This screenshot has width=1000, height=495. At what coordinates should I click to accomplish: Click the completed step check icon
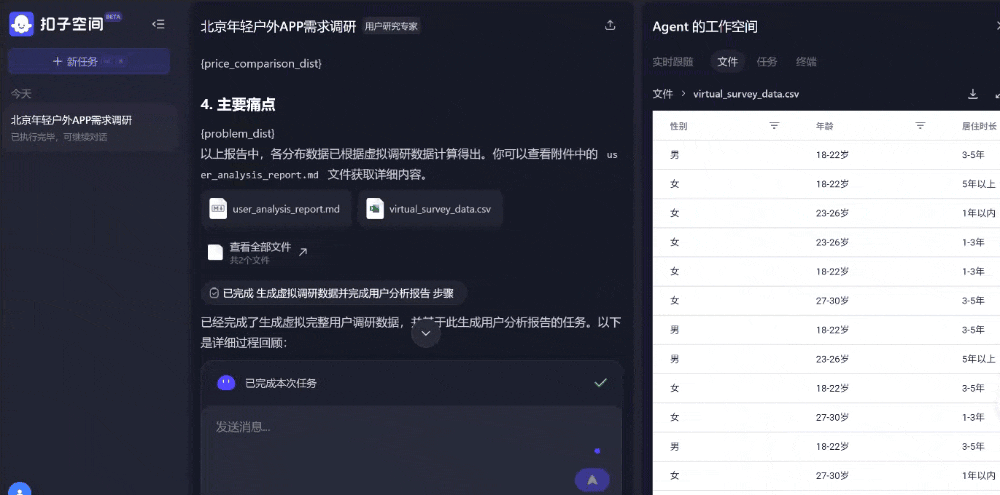coord(214,293)
